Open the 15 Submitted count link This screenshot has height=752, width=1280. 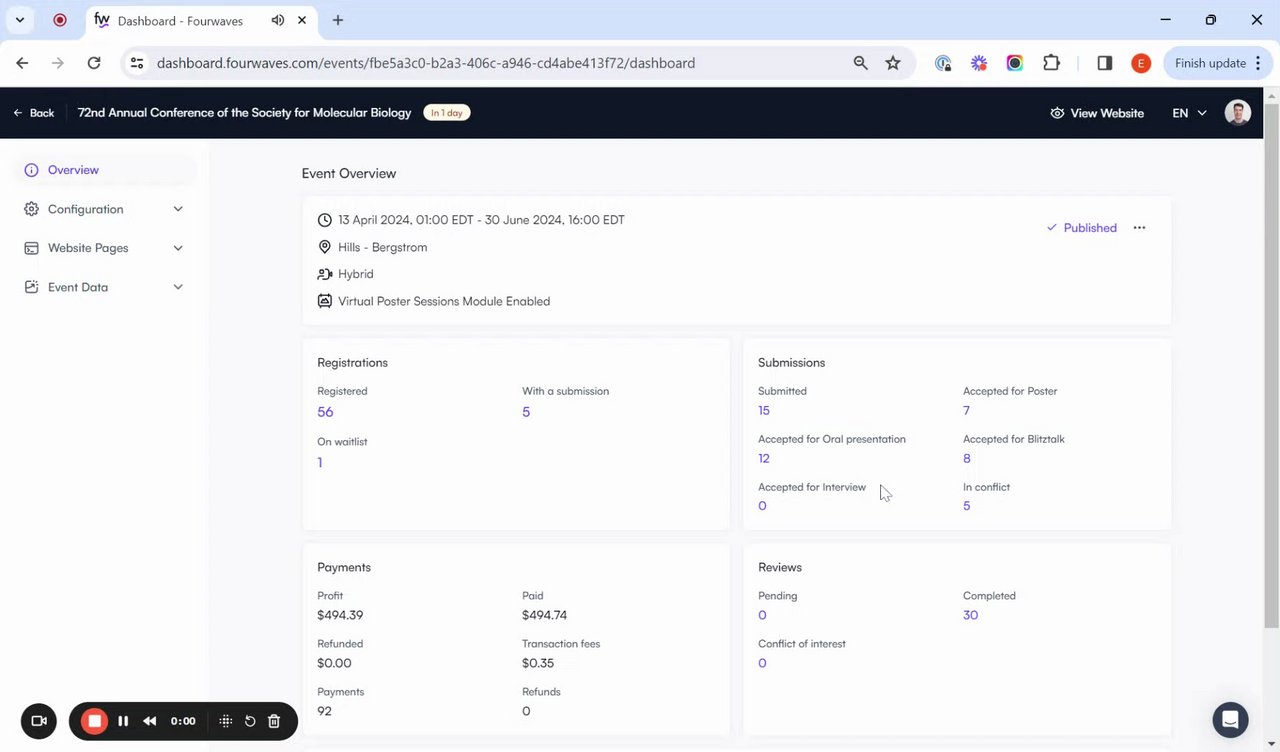(764, 411)
